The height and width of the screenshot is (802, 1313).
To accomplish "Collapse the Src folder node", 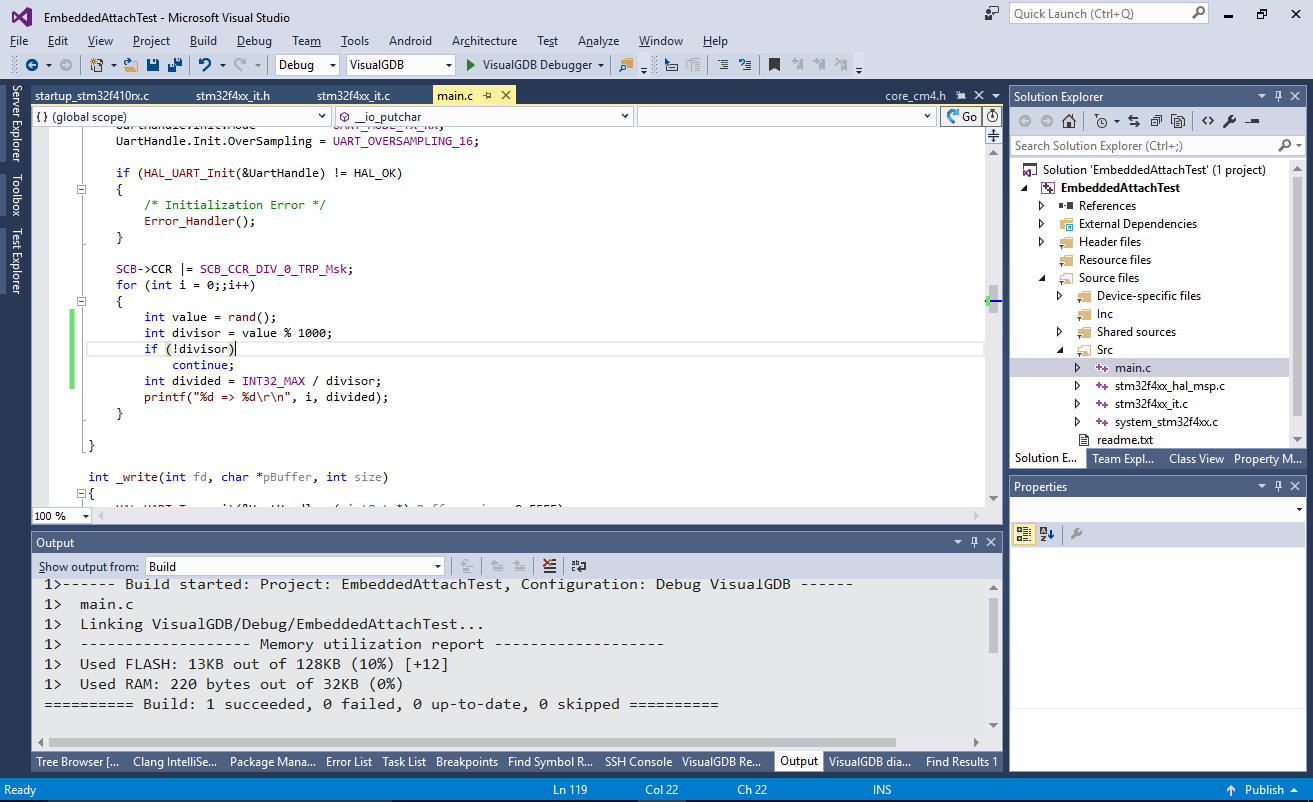I will point(1059,350).
